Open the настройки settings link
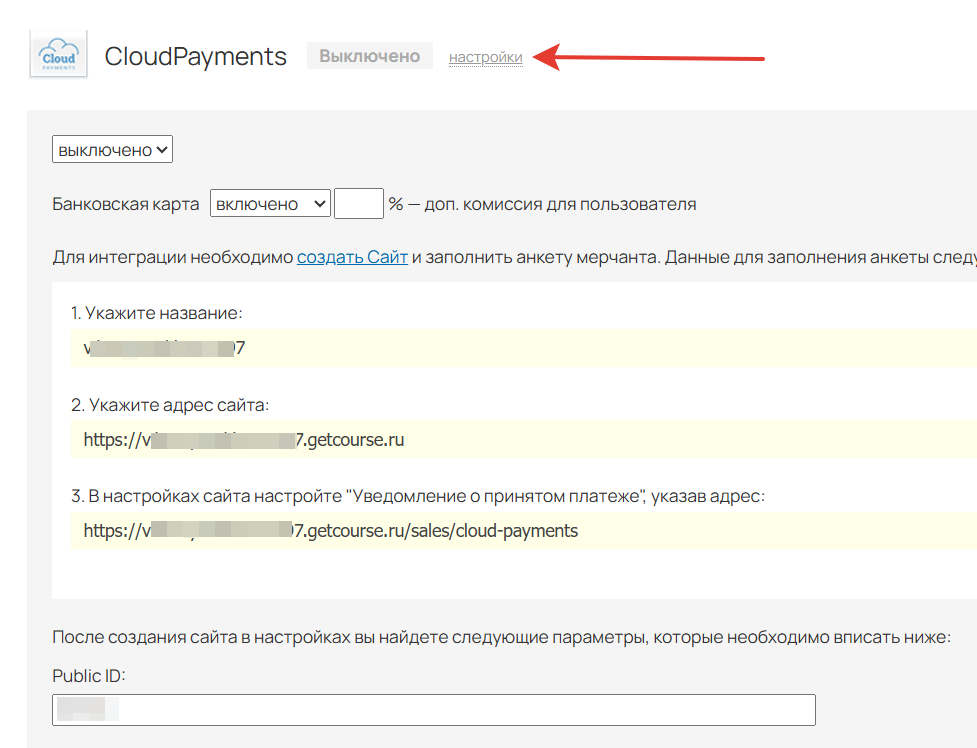Screen dimensions: 977x748 pyautogui.click(x=485, y=57)
